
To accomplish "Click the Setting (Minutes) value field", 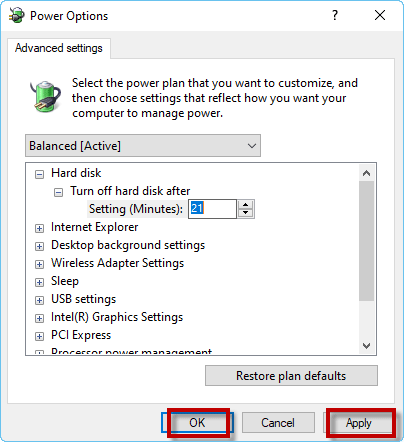I will [212, 209].
